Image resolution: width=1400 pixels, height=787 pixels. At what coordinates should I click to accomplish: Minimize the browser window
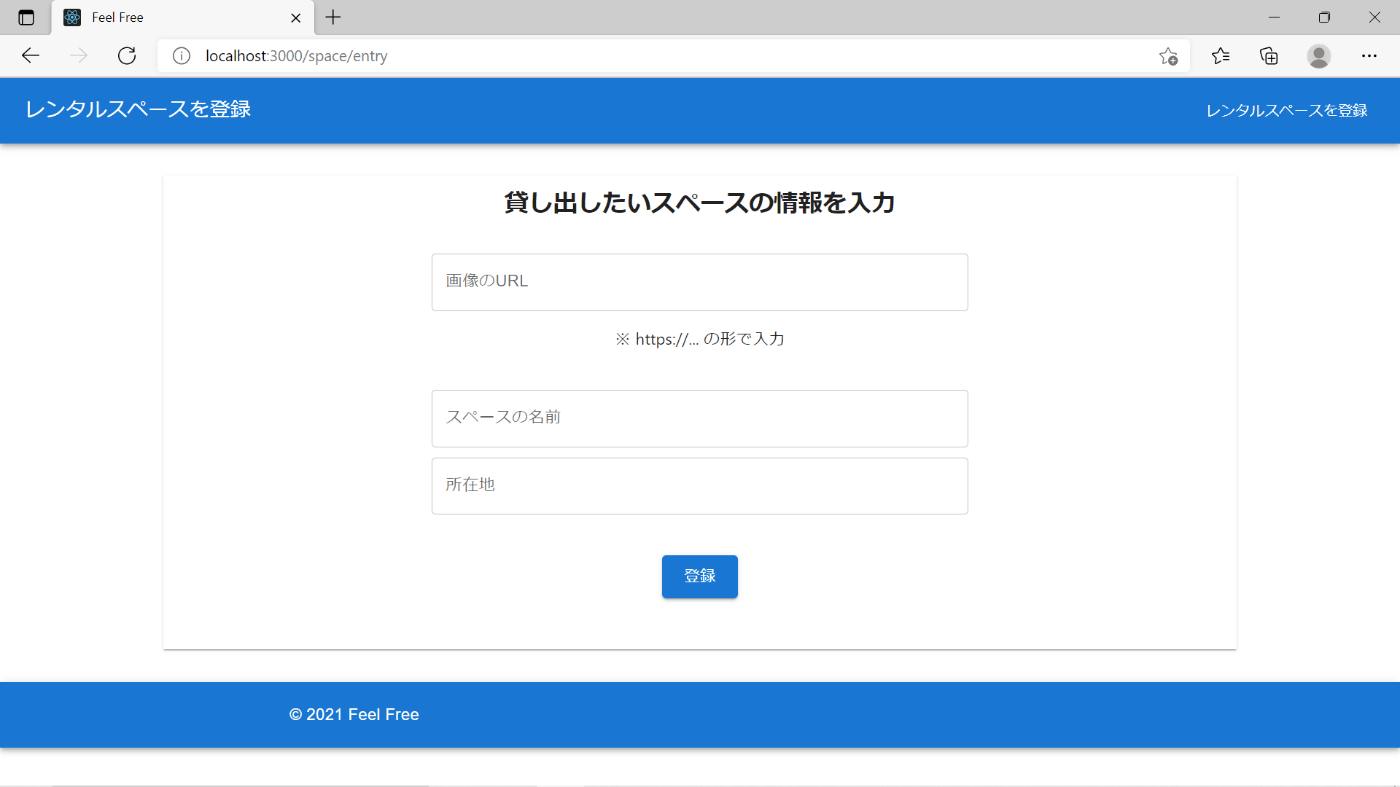[x=1274, y=17]
